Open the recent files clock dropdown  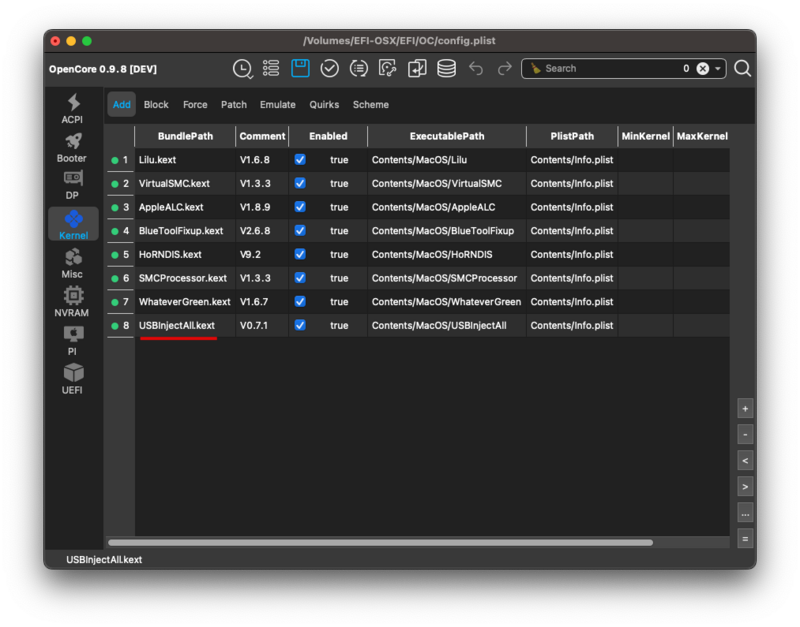[x=243, y=68]
